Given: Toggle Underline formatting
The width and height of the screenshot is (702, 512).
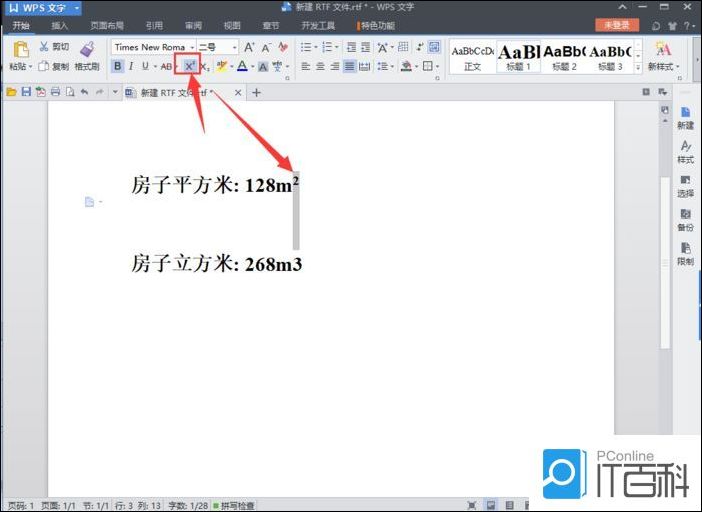Looking at the screenshot, I should (x=145, y=66).
